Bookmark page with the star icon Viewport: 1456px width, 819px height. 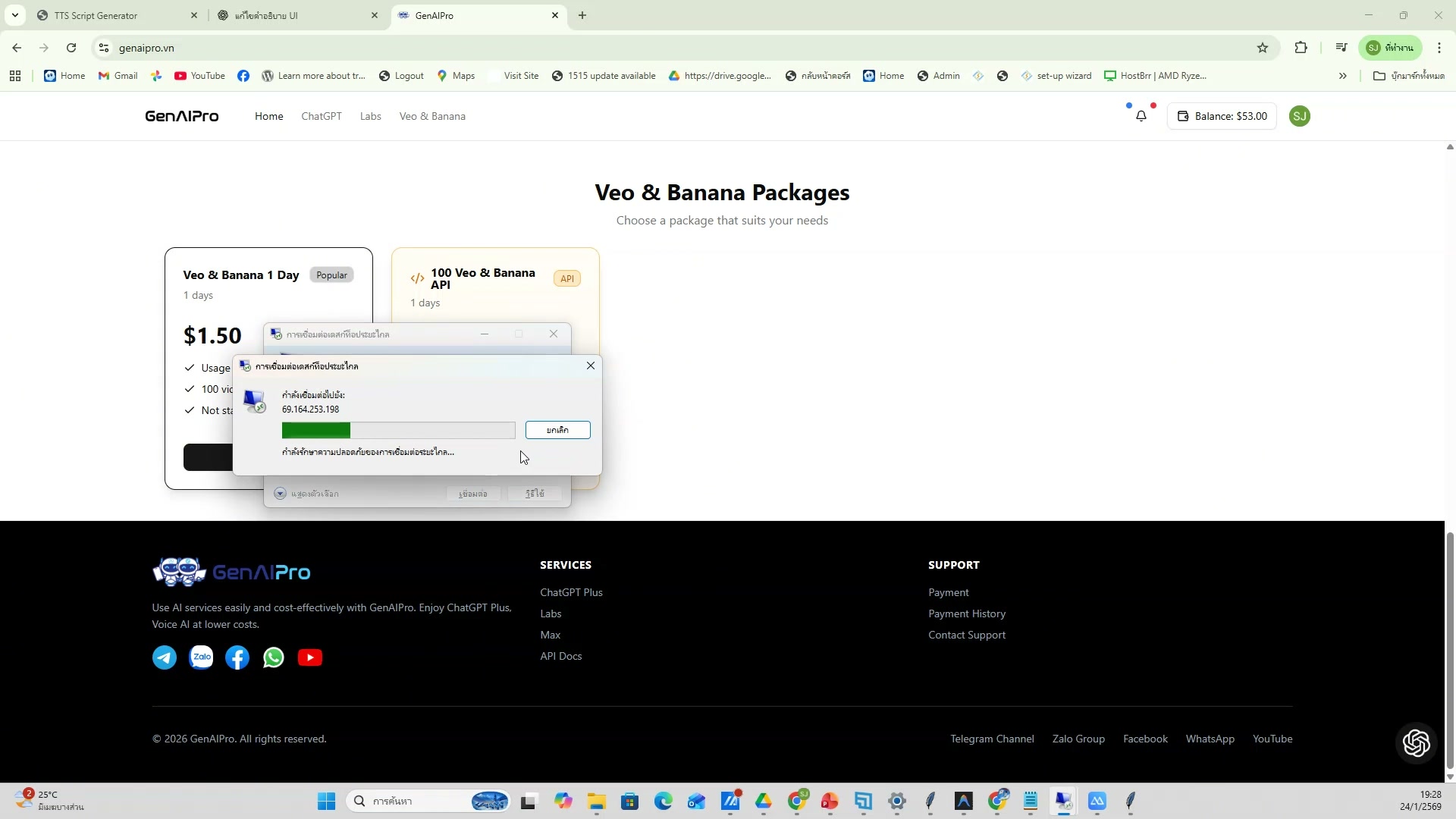tap(1263, 48)
